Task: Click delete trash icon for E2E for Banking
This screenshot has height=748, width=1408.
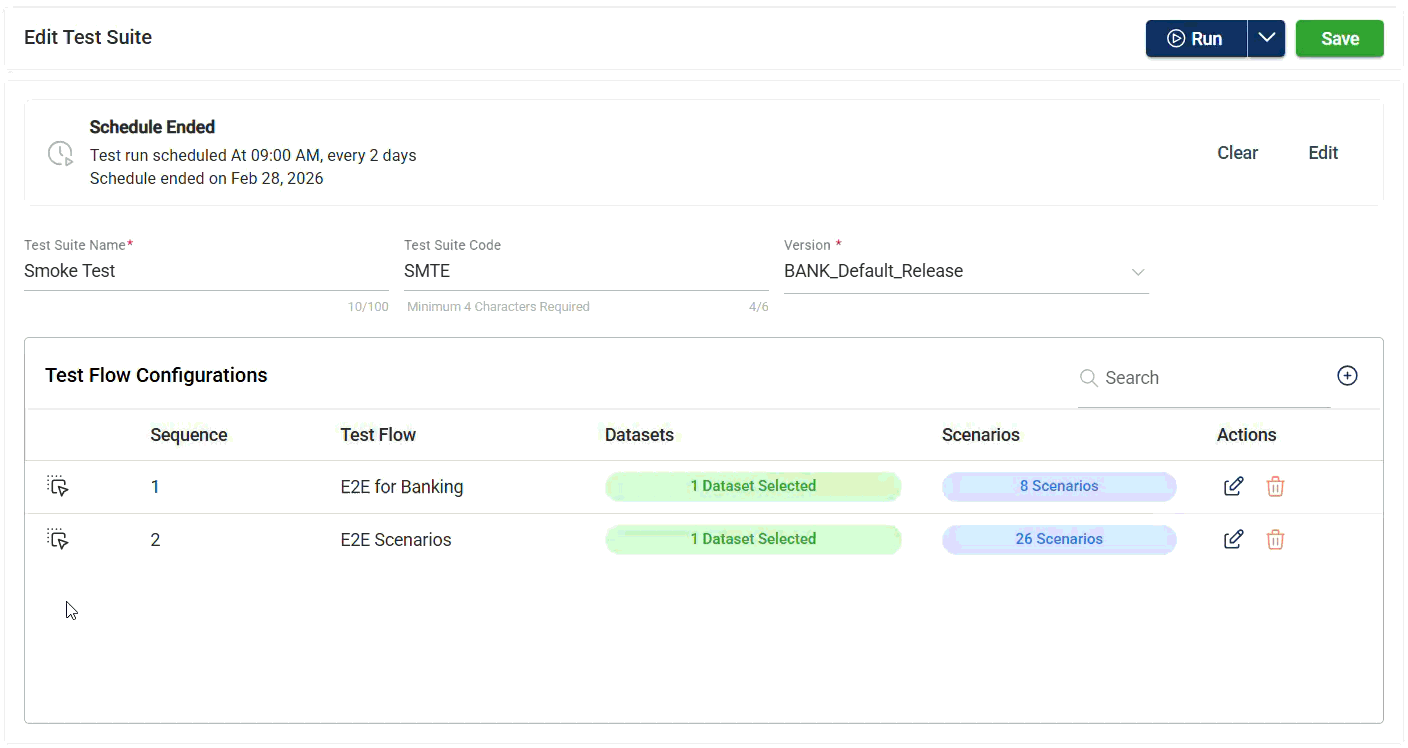Action: click(x=1275, y=486)
